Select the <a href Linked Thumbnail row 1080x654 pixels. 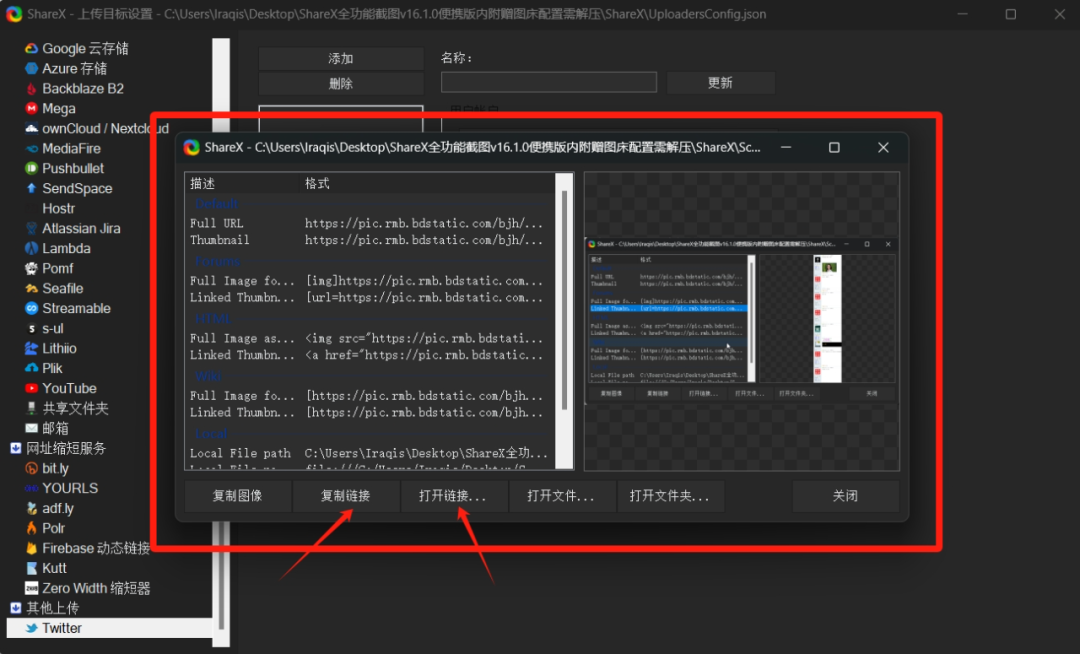pos(370,355)
